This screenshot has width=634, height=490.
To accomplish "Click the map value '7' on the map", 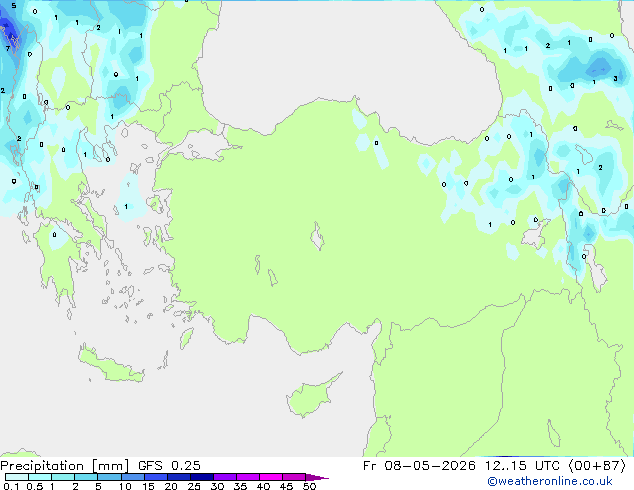I will 8,49.
